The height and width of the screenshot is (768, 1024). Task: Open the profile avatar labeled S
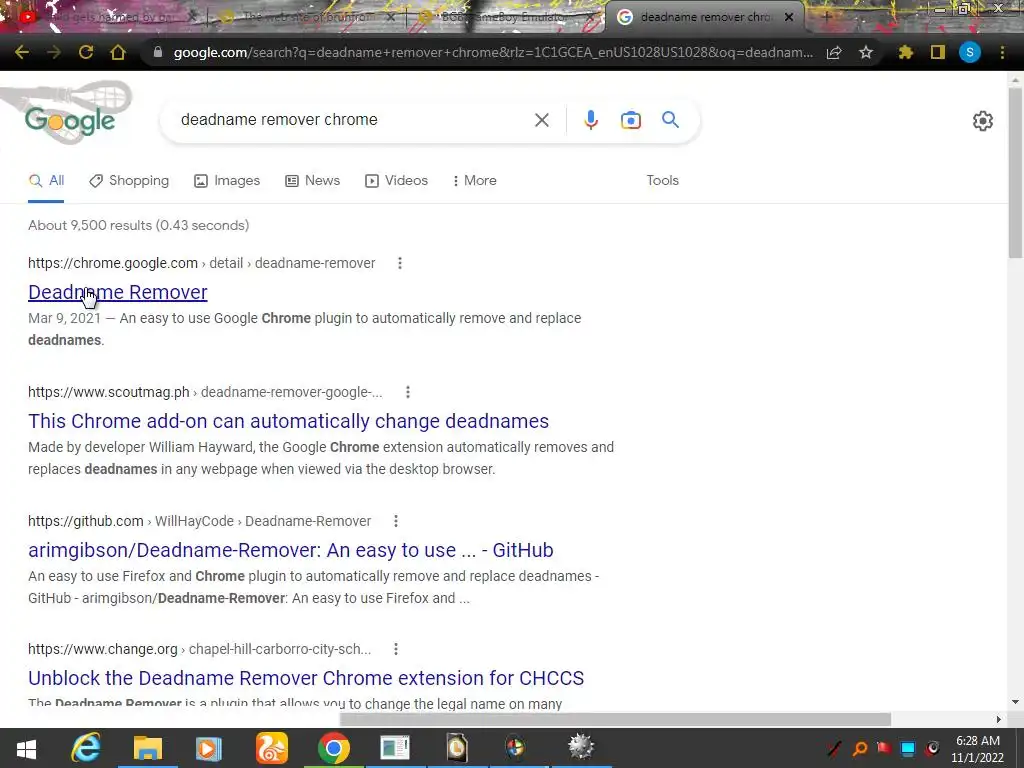(970, 52)
